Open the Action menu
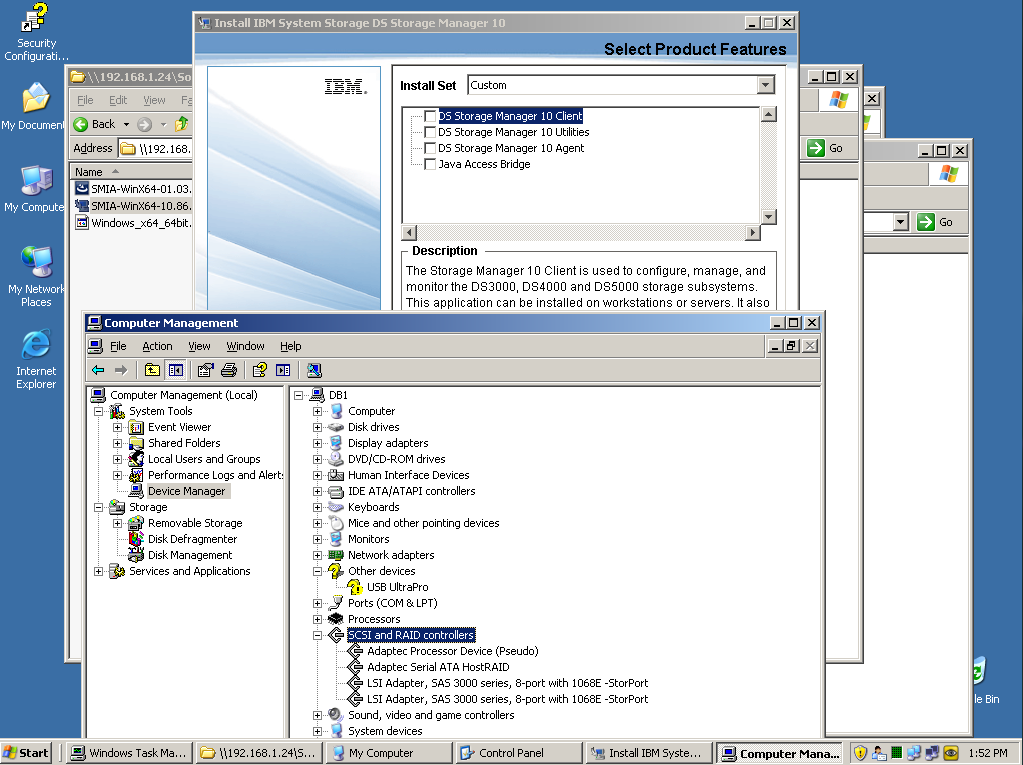Viewport: 1023px width, 765px height. [x=157, y=346]
